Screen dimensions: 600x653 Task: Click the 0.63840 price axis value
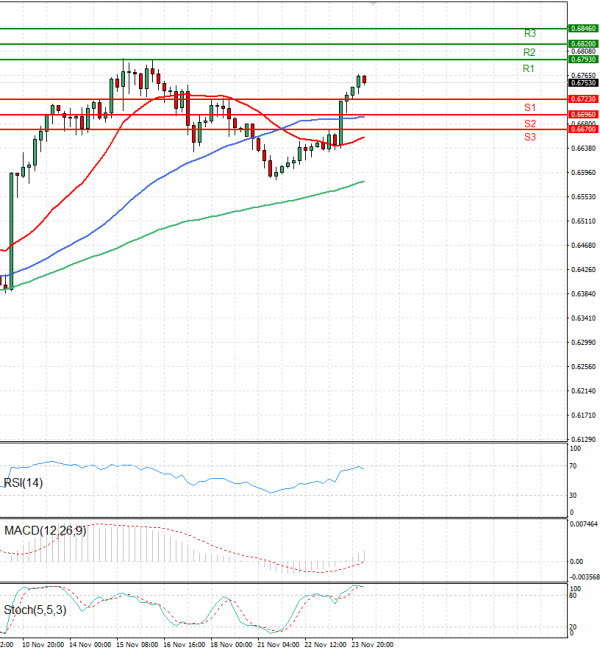[x=583, y=294]
